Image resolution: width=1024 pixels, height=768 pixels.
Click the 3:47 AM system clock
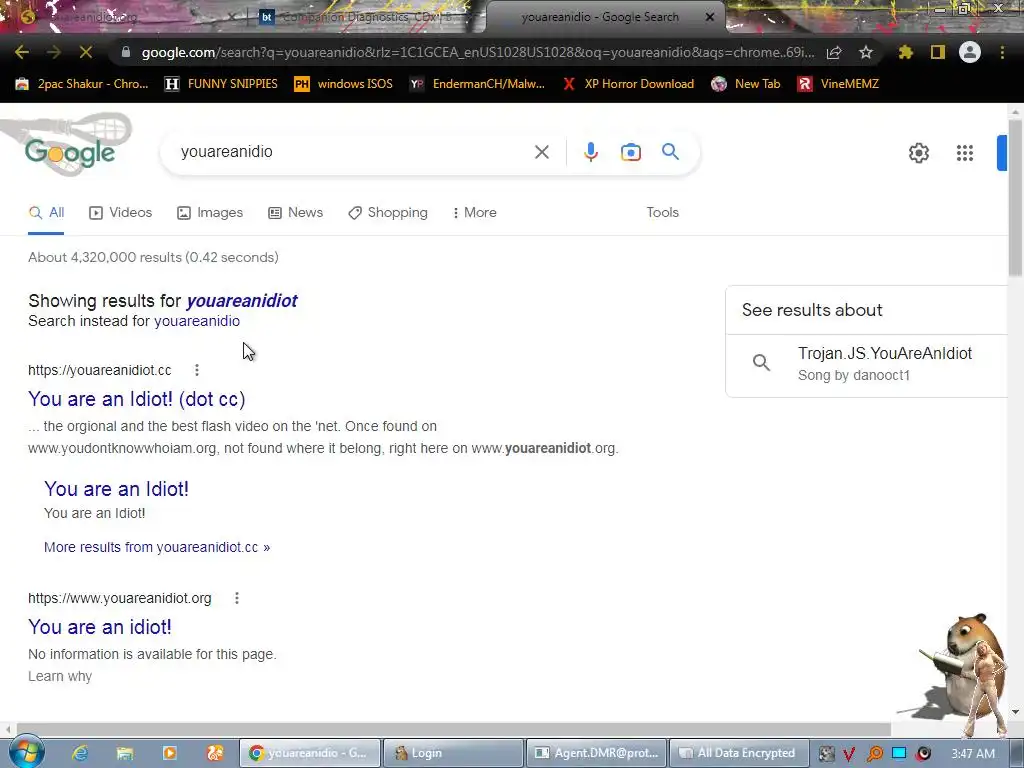click(972, 754)
